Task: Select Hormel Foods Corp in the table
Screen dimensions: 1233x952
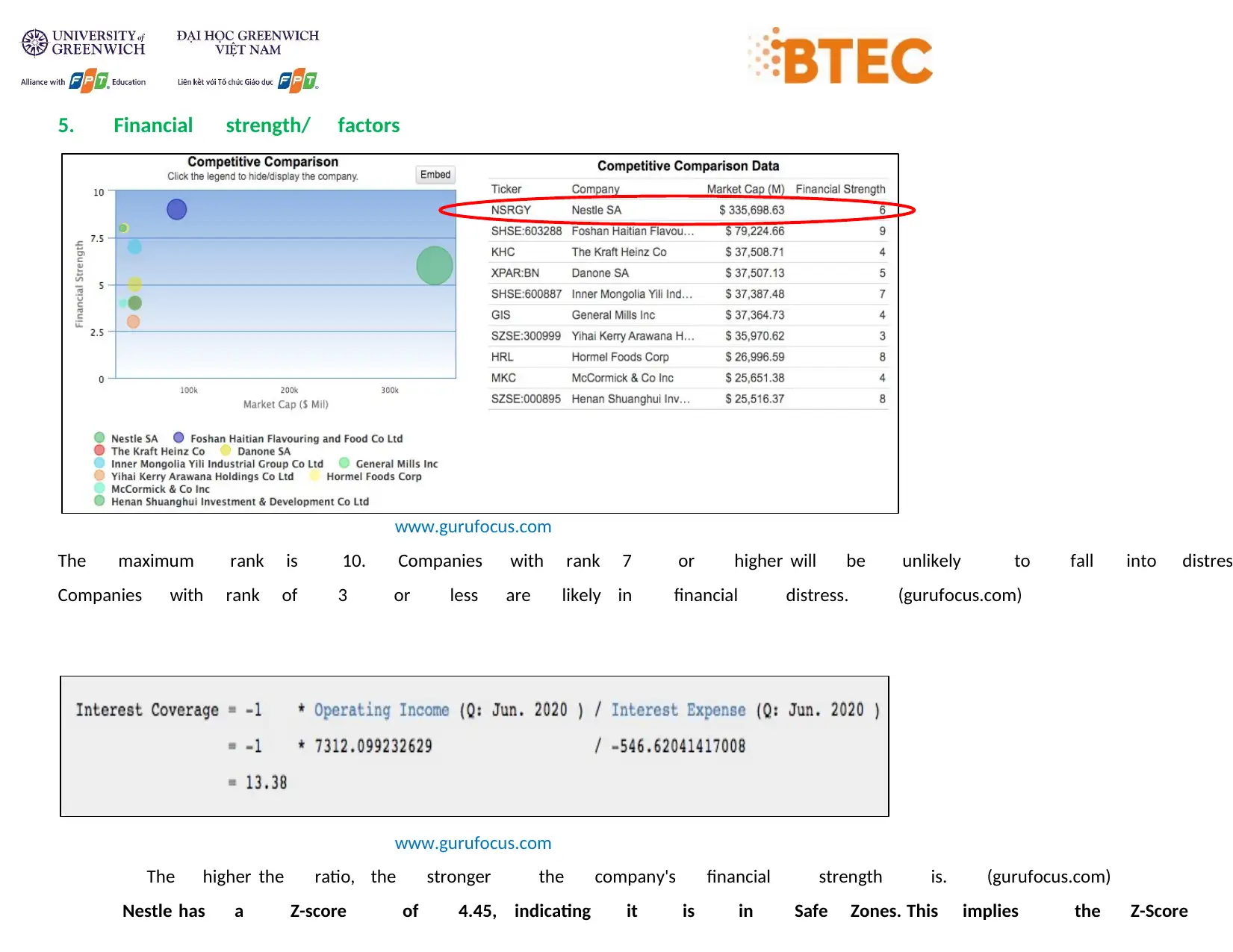Action: pos(621,357)
